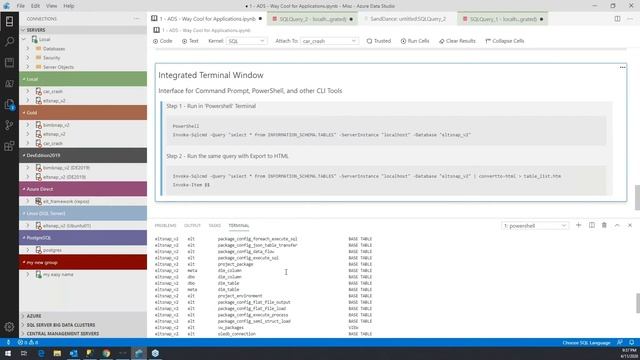Collapse the SERVERS section
The width and height of the screenshot is (640, 360).
point(84,30)
